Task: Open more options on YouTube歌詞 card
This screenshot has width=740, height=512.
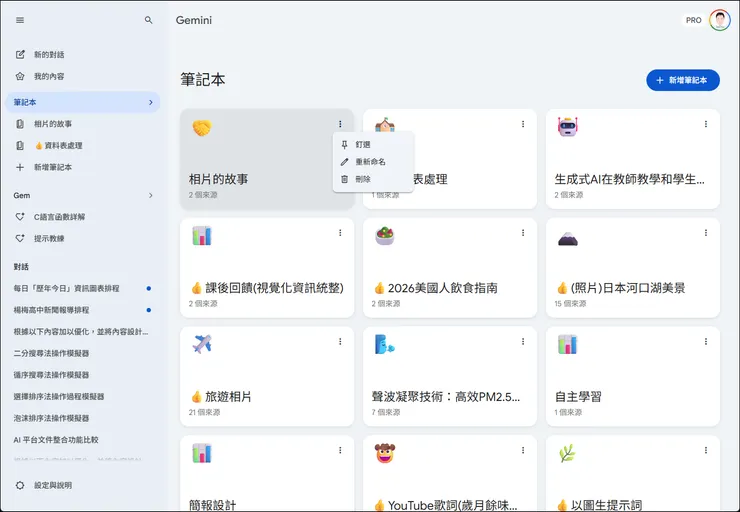Action: click(x=523, y=450)
